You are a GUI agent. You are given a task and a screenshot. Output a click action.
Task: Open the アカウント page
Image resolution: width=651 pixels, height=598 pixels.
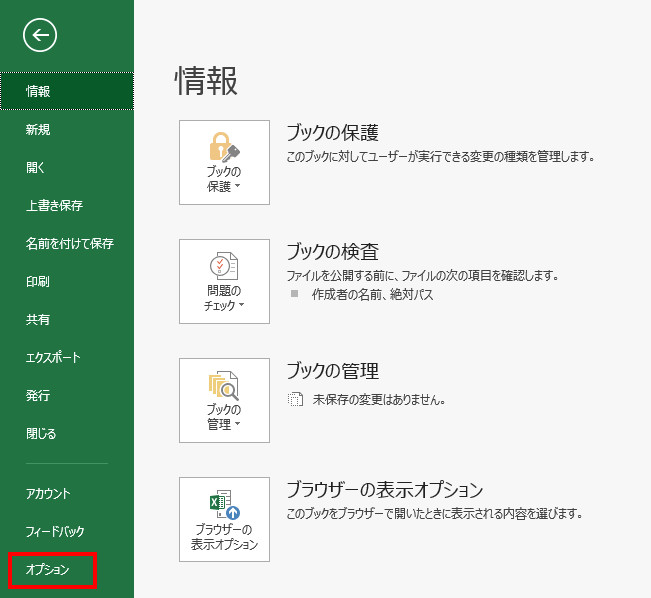point(67,493)
